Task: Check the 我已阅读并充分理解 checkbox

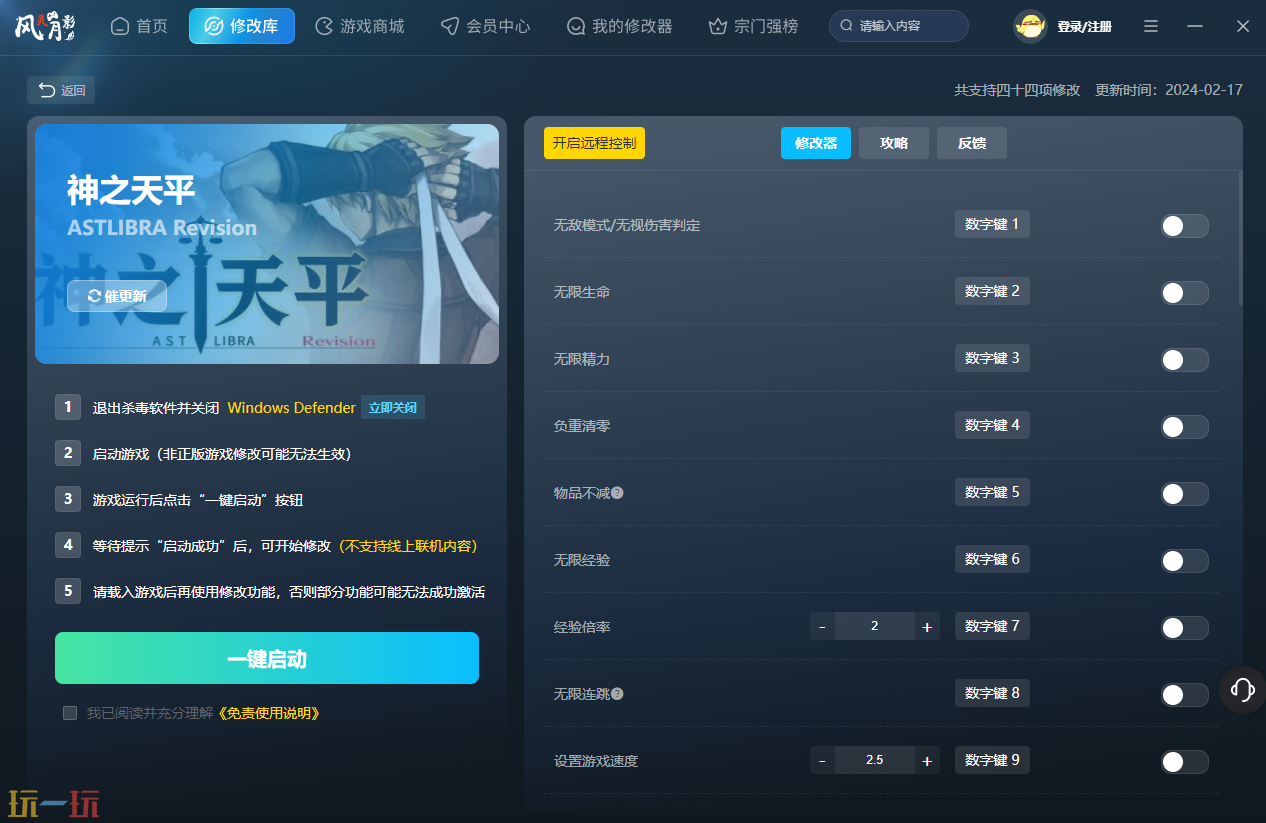Action: pyautogui.click(x=70, y=713)
